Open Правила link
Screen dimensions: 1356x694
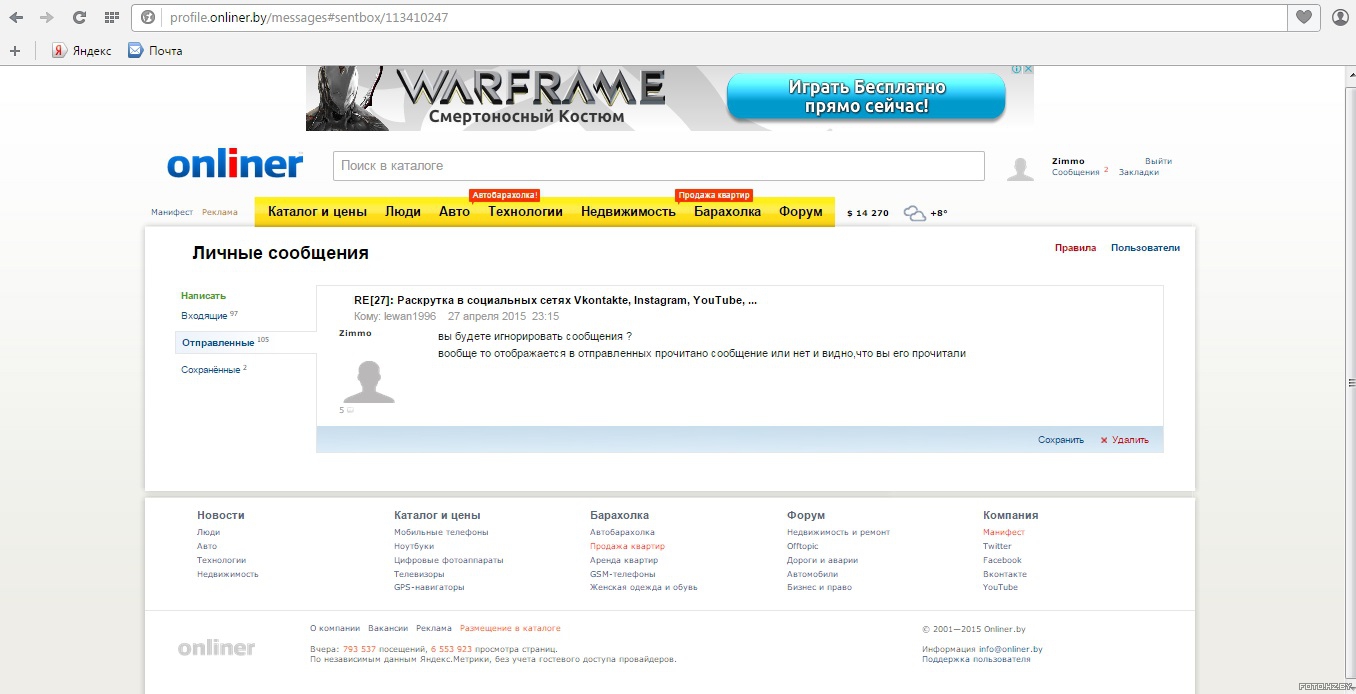click(x=1075, y=248)
